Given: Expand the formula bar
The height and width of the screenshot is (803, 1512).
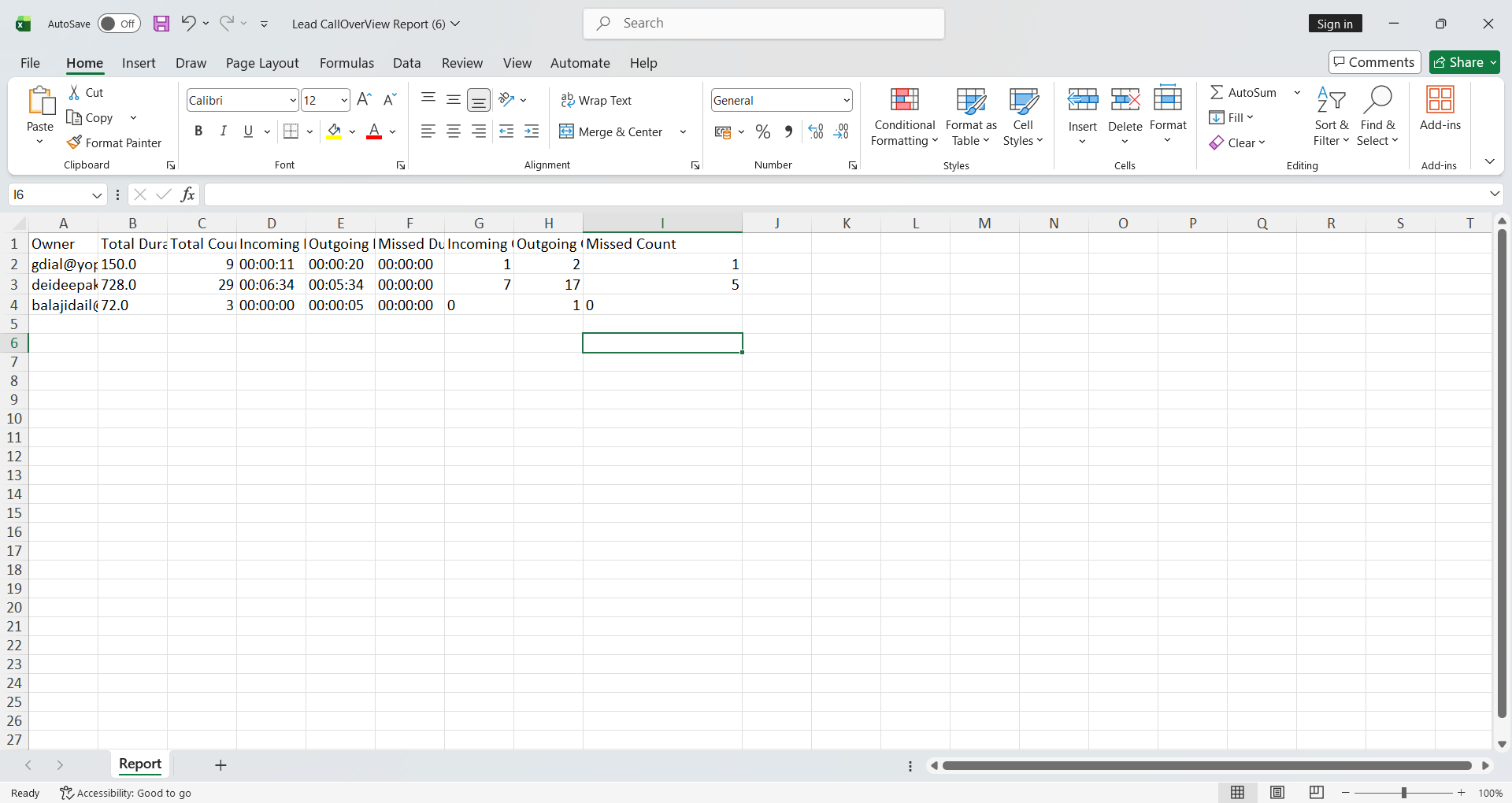Looking at the screenshot, I should tap(1495, 194).
